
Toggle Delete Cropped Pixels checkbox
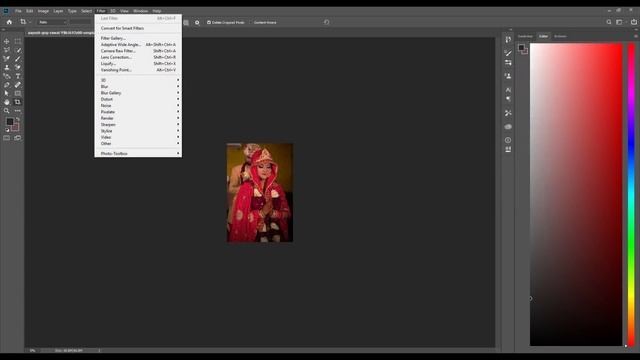tap(209, 22)
